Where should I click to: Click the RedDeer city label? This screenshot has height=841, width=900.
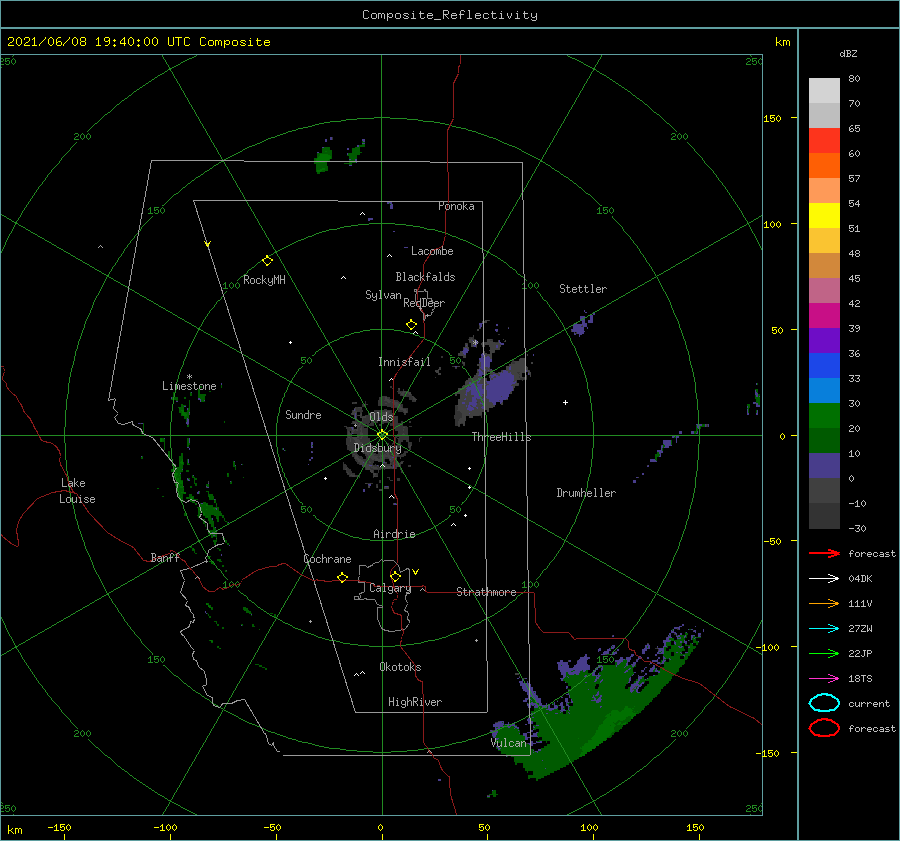(424, 303)
